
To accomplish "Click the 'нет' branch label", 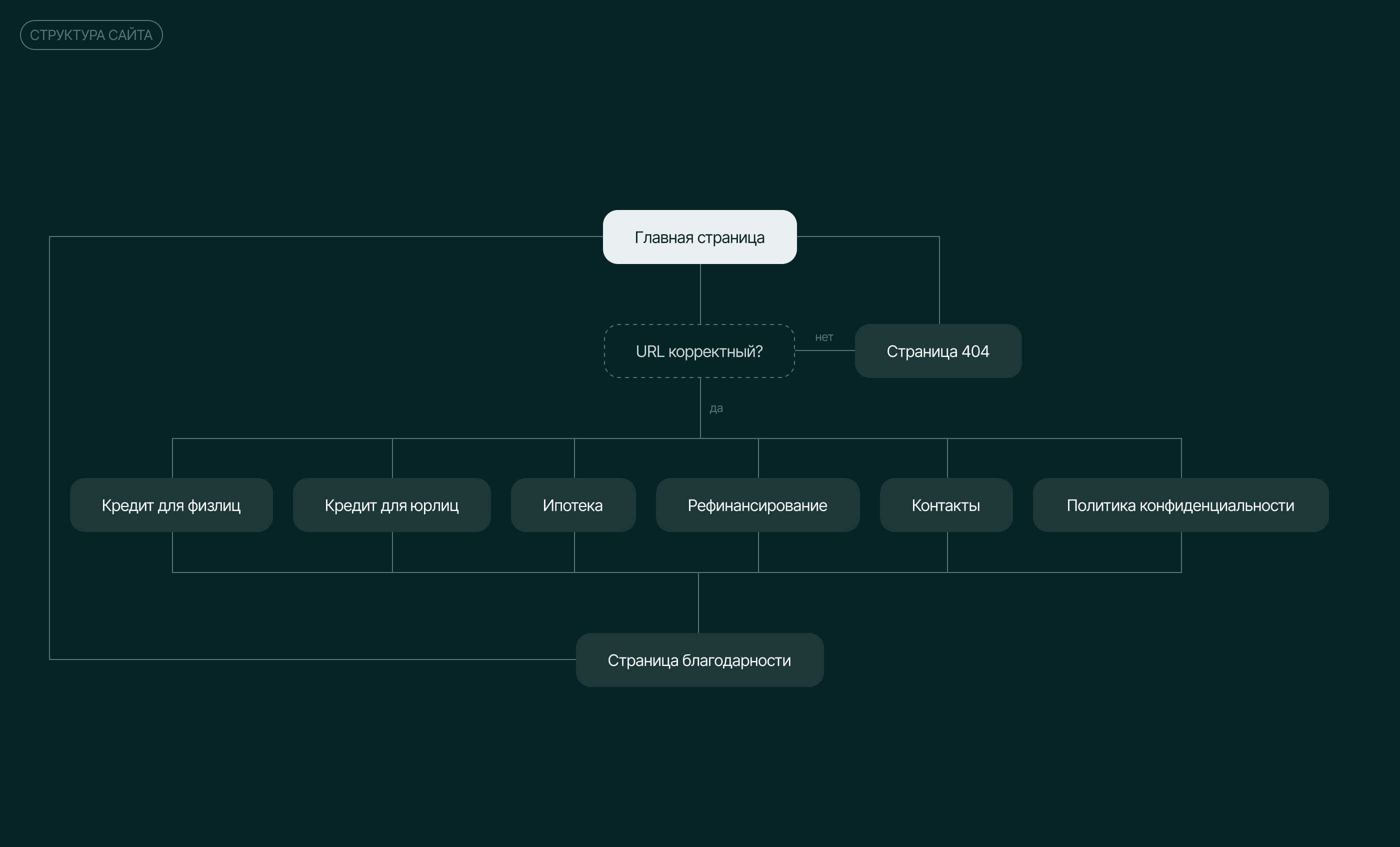I will pos(824,337).
